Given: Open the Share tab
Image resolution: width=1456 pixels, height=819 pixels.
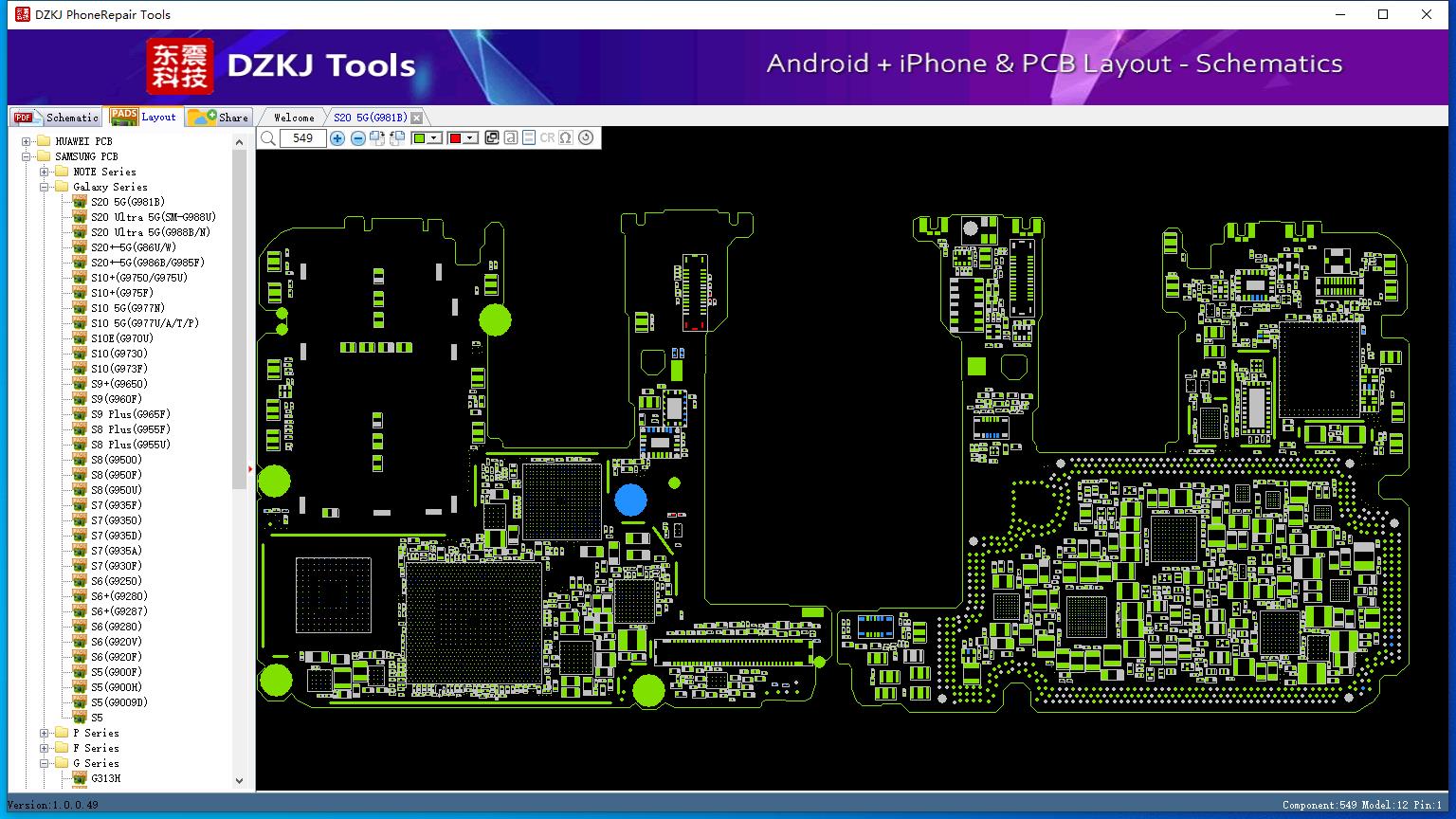Looking at the screenshot, I should [218, 117].
